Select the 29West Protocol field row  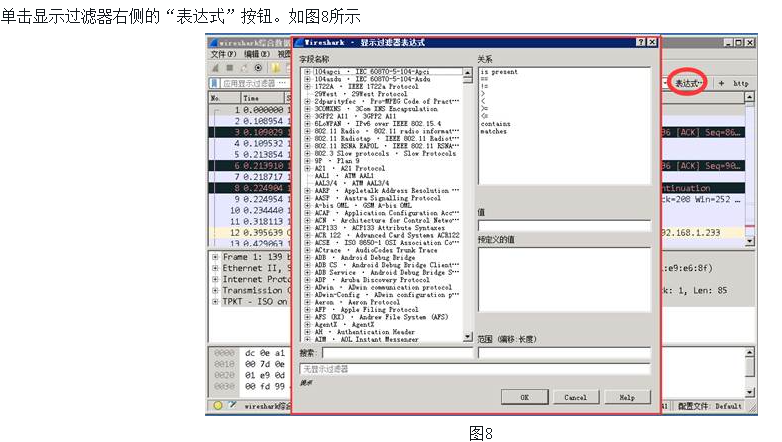[x=361, y=94]
